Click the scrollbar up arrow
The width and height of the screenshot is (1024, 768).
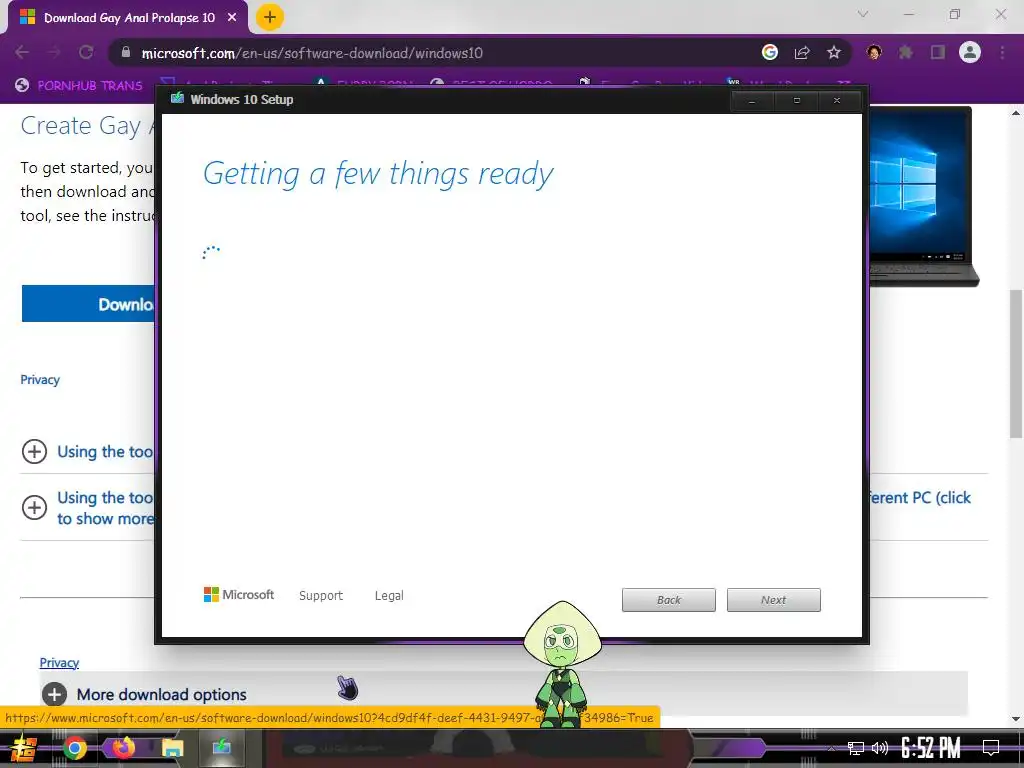1016,114
